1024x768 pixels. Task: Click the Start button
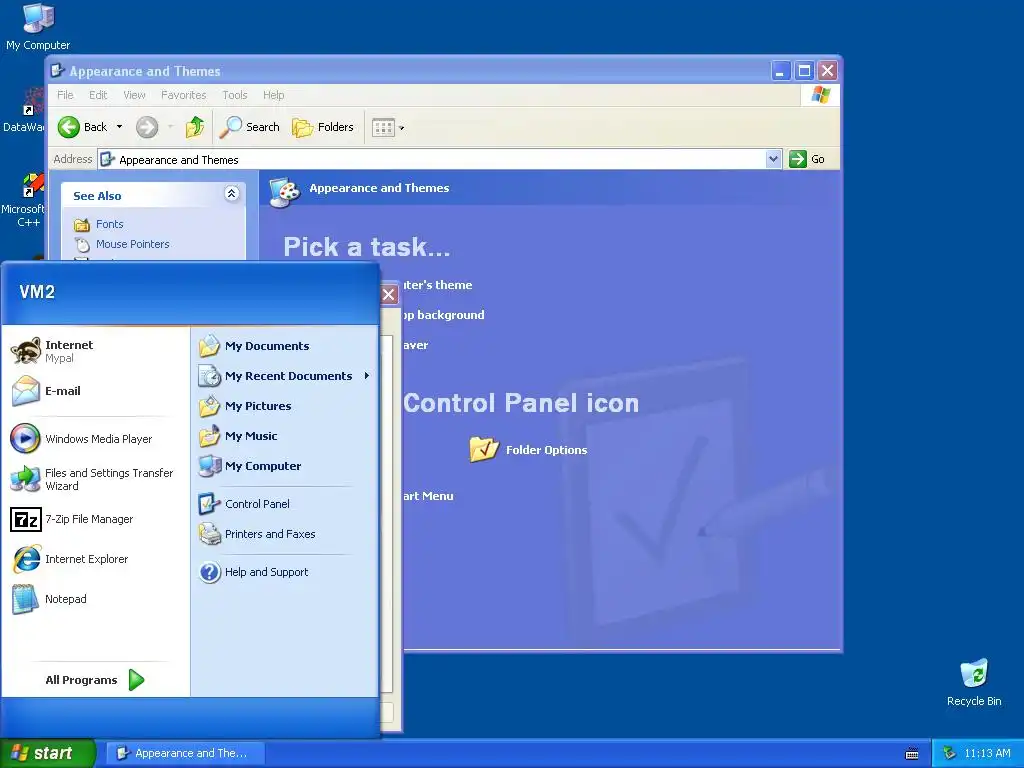pyautogui.click(x=47, y=753)
